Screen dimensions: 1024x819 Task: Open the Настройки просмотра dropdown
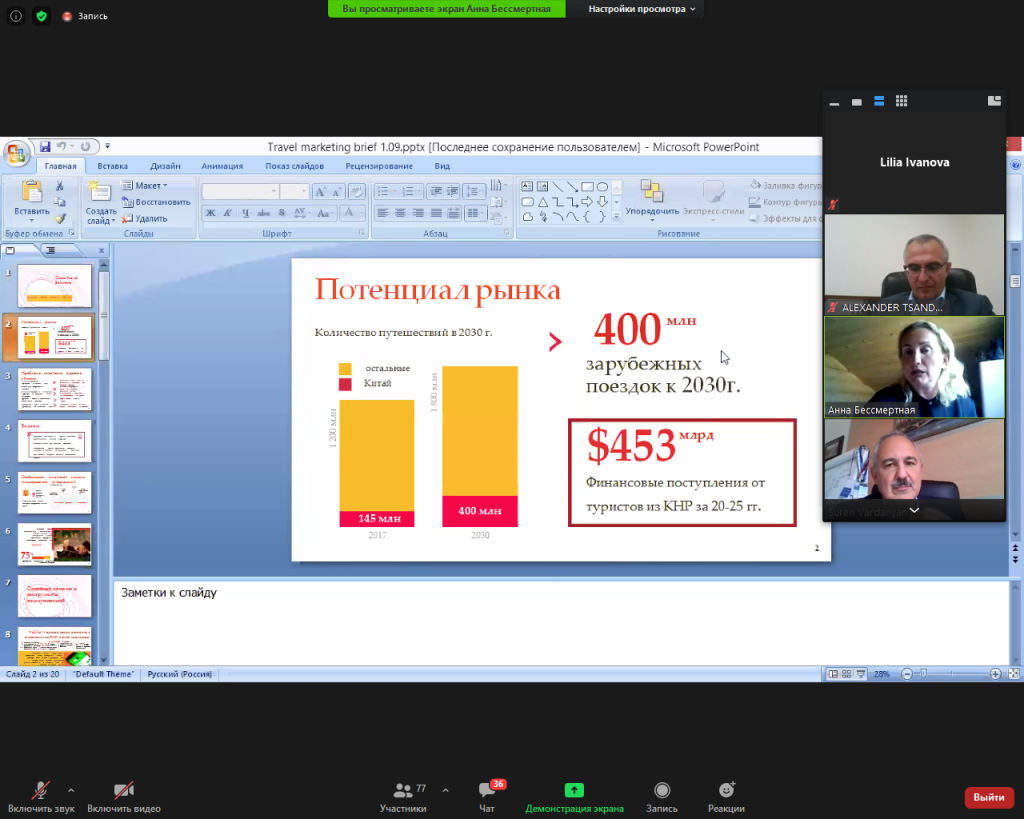click(642, 8)
